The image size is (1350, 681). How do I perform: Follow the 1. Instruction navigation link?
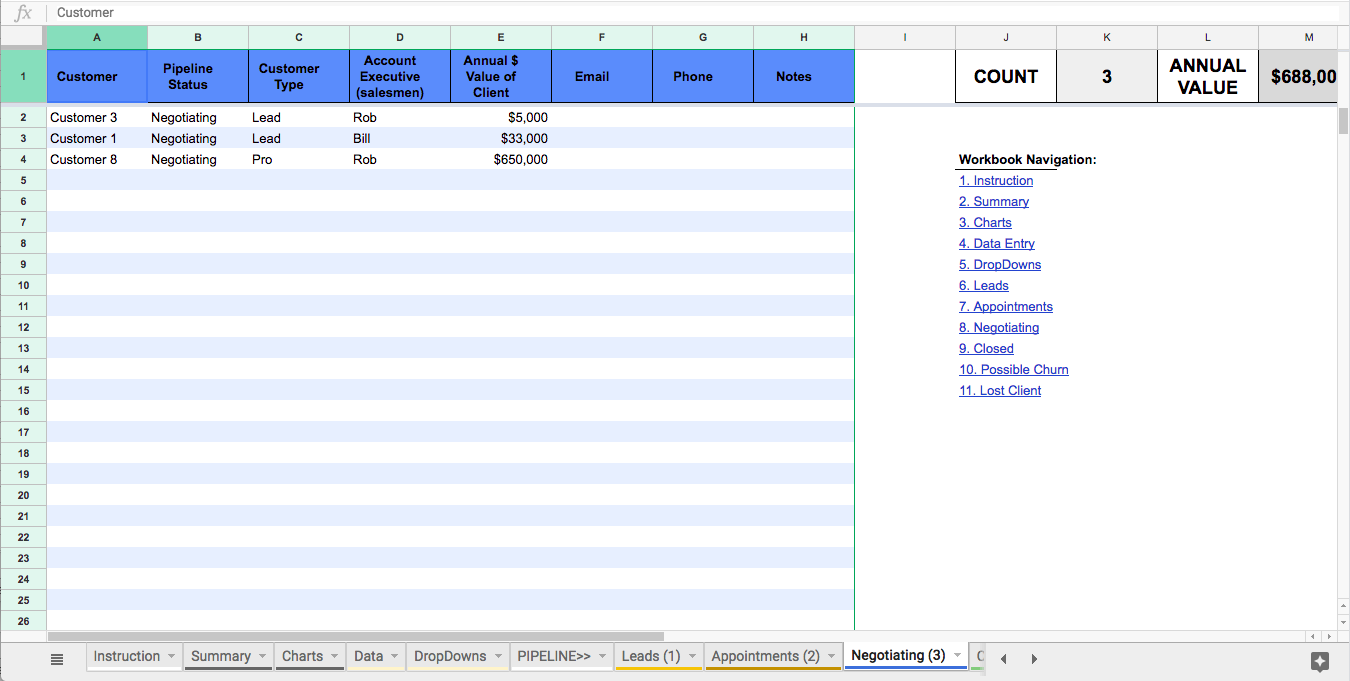point(996,181)
